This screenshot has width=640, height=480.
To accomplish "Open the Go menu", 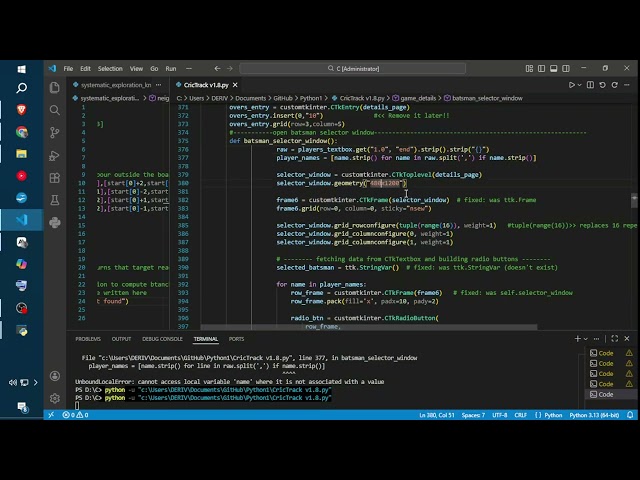I will click(154, 69).
